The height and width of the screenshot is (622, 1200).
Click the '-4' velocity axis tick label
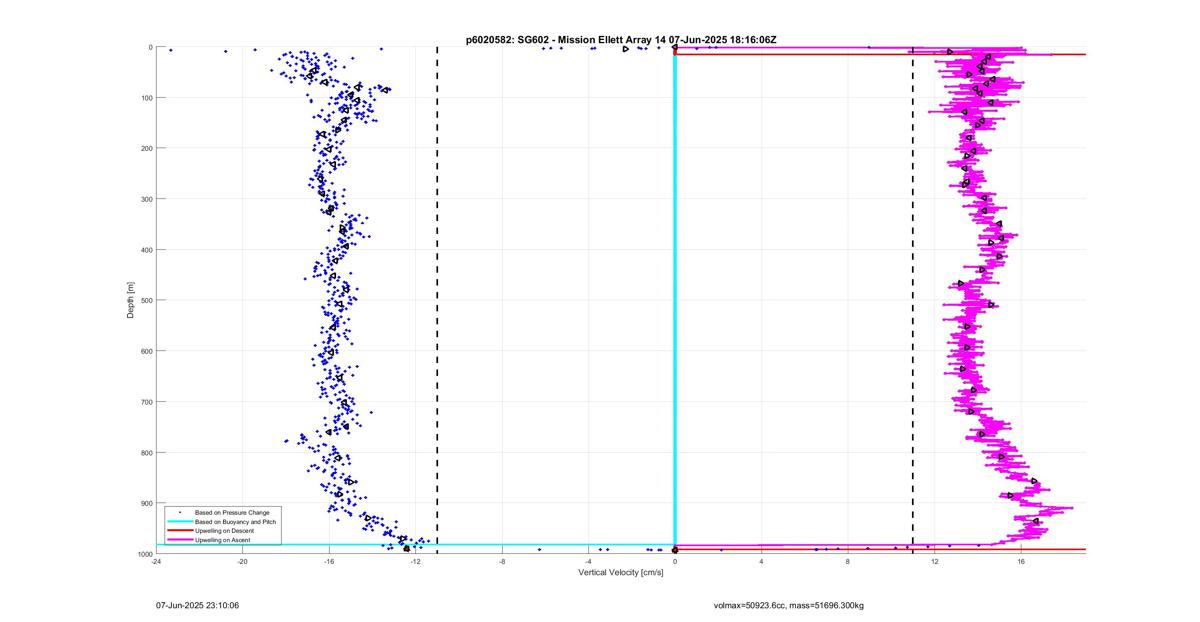[588, 562]
